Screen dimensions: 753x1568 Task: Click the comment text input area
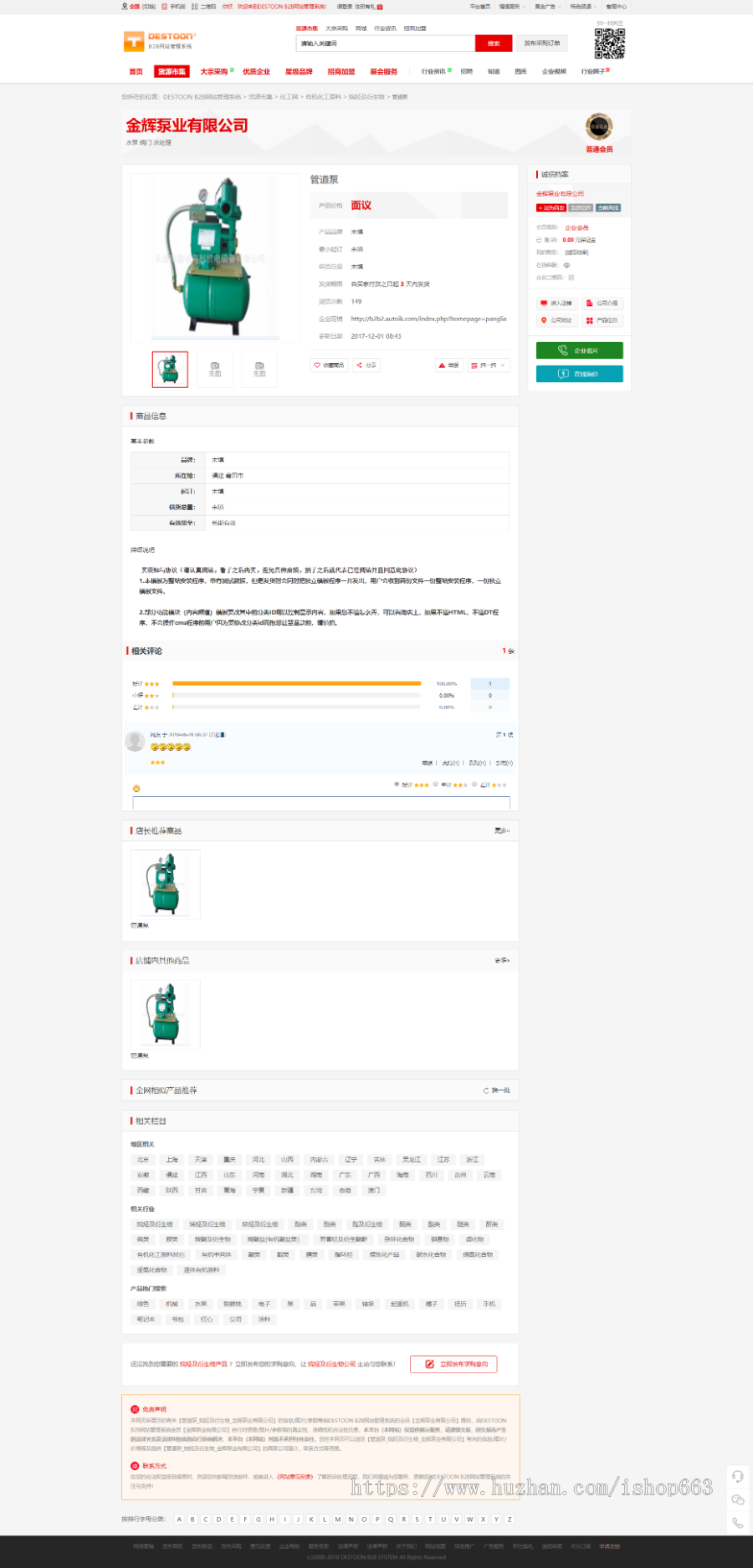click(321, 803)
